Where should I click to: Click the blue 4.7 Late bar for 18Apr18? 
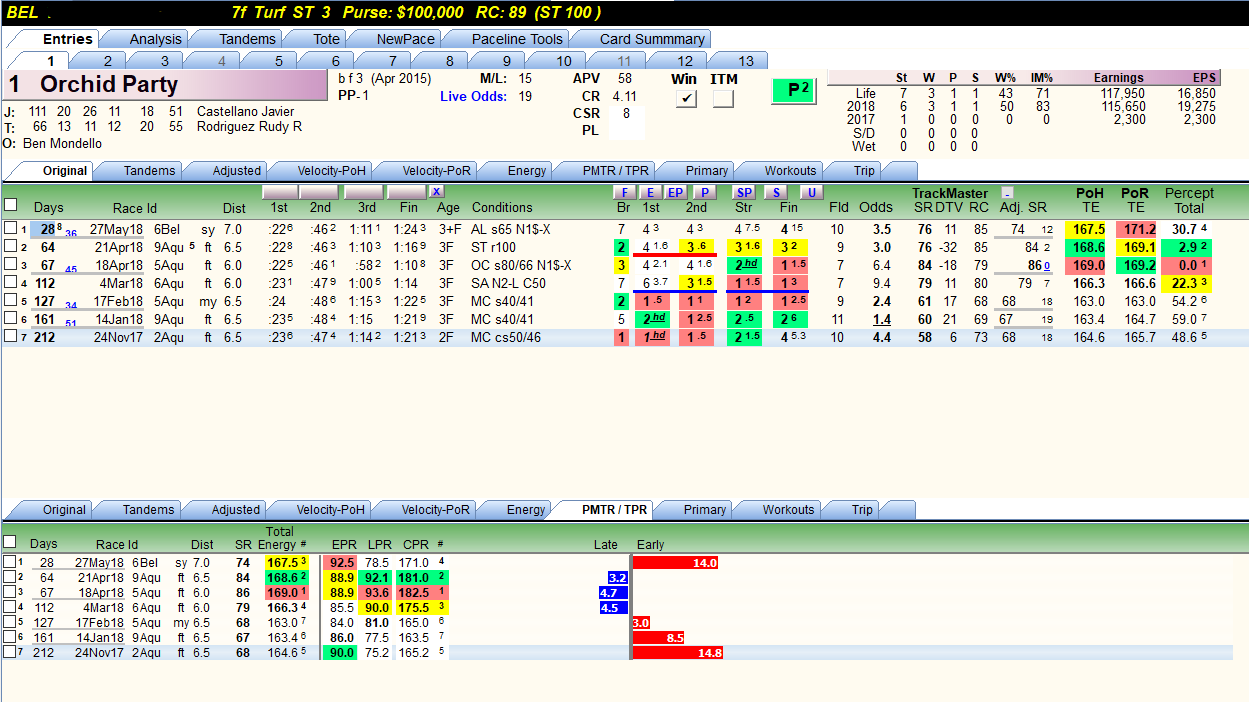[613, 592]
